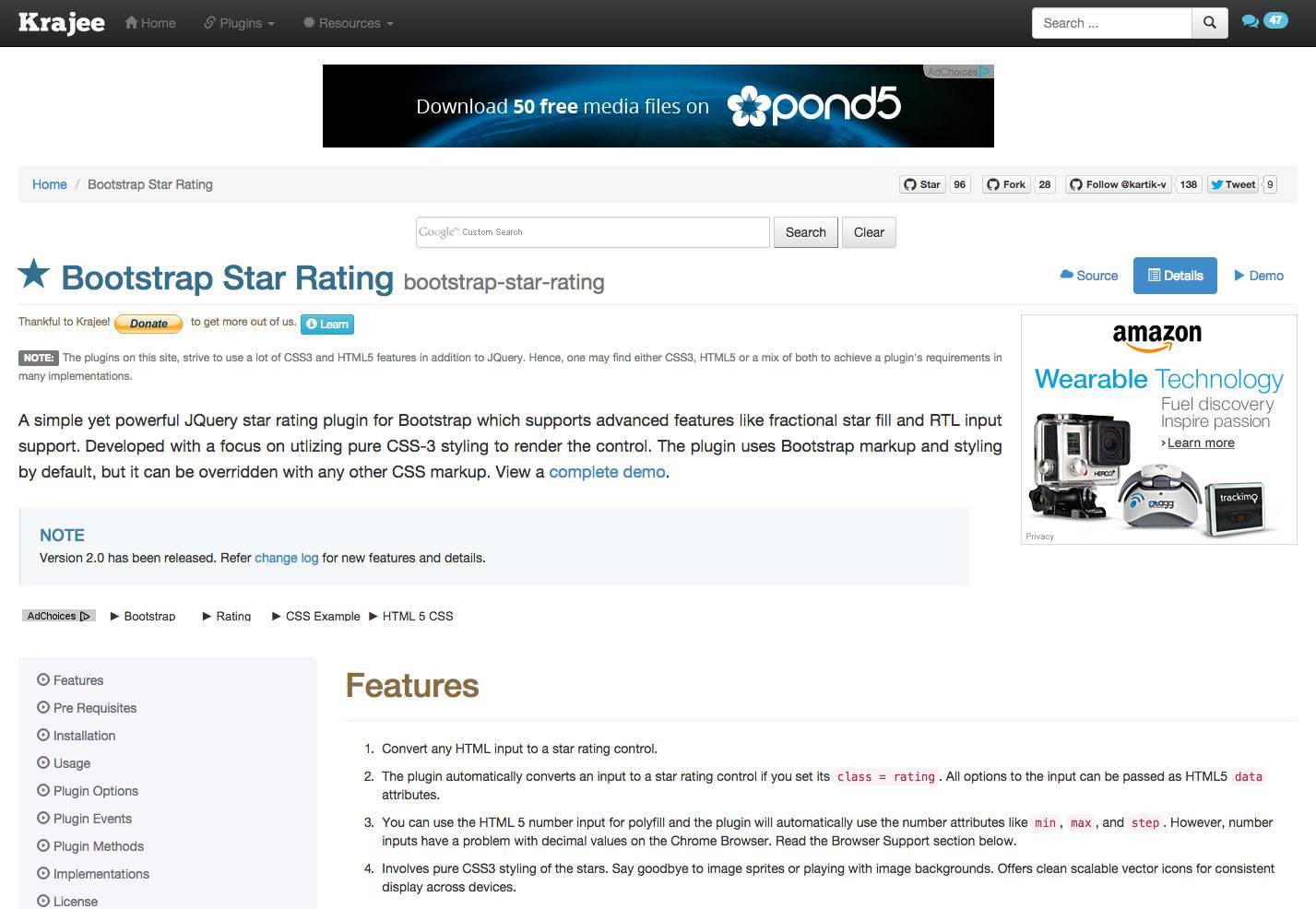Click the HTML 5 CSS ad link

418,616
